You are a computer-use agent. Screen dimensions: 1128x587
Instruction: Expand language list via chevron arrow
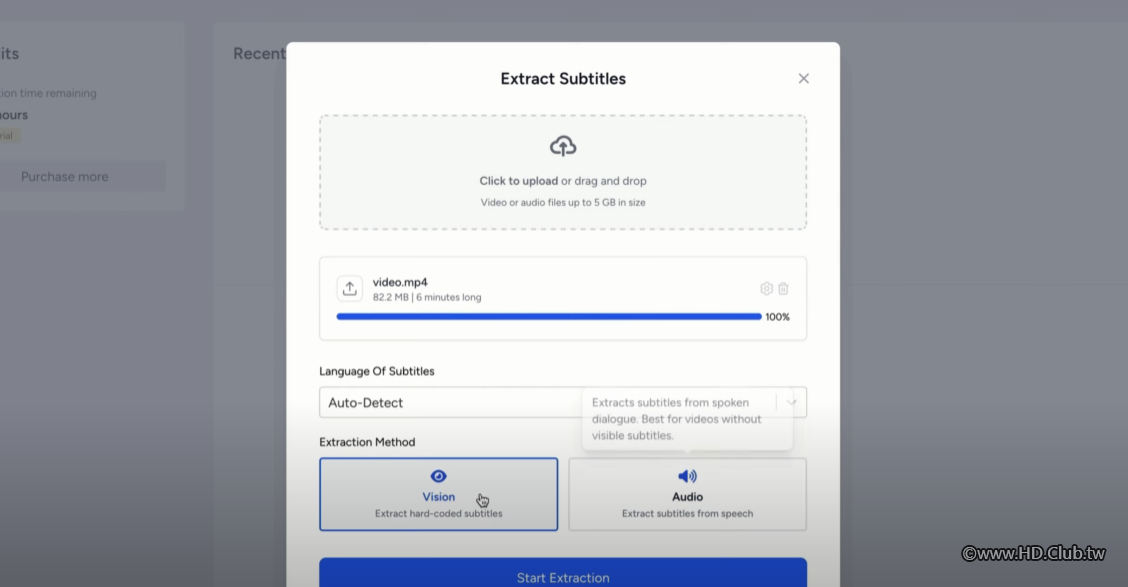792,403
